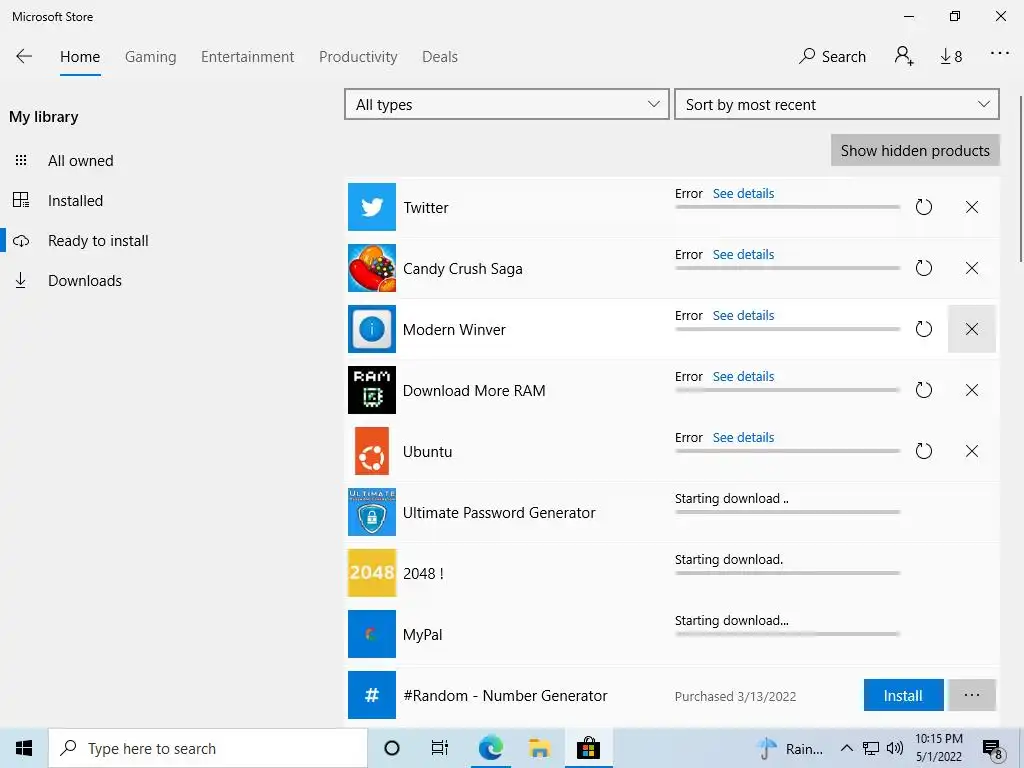Launch Microsoft Edge from the taskbar
The height and width of the screenshot is (768, 1024).
point(490,748)
